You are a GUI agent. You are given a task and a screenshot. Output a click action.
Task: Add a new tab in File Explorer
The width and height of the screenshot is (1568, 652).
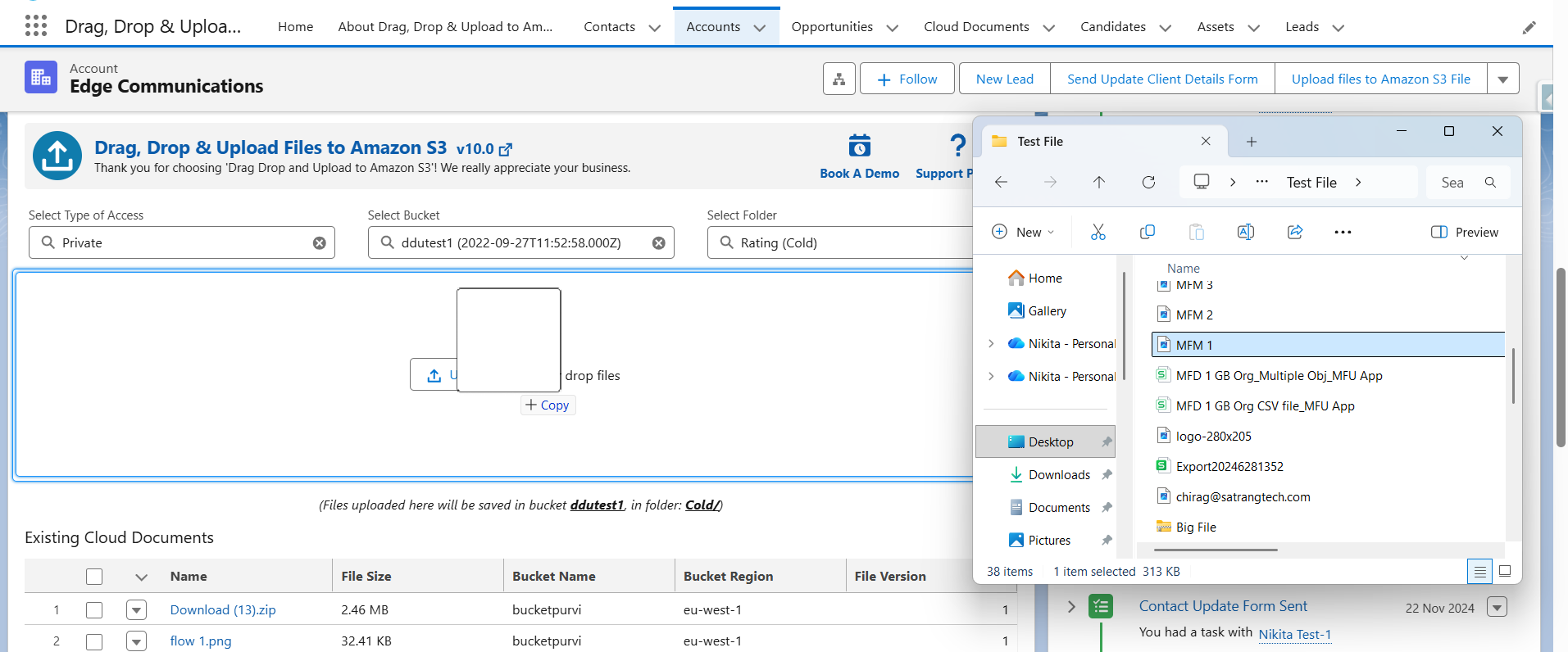[x=1252, y=142]
